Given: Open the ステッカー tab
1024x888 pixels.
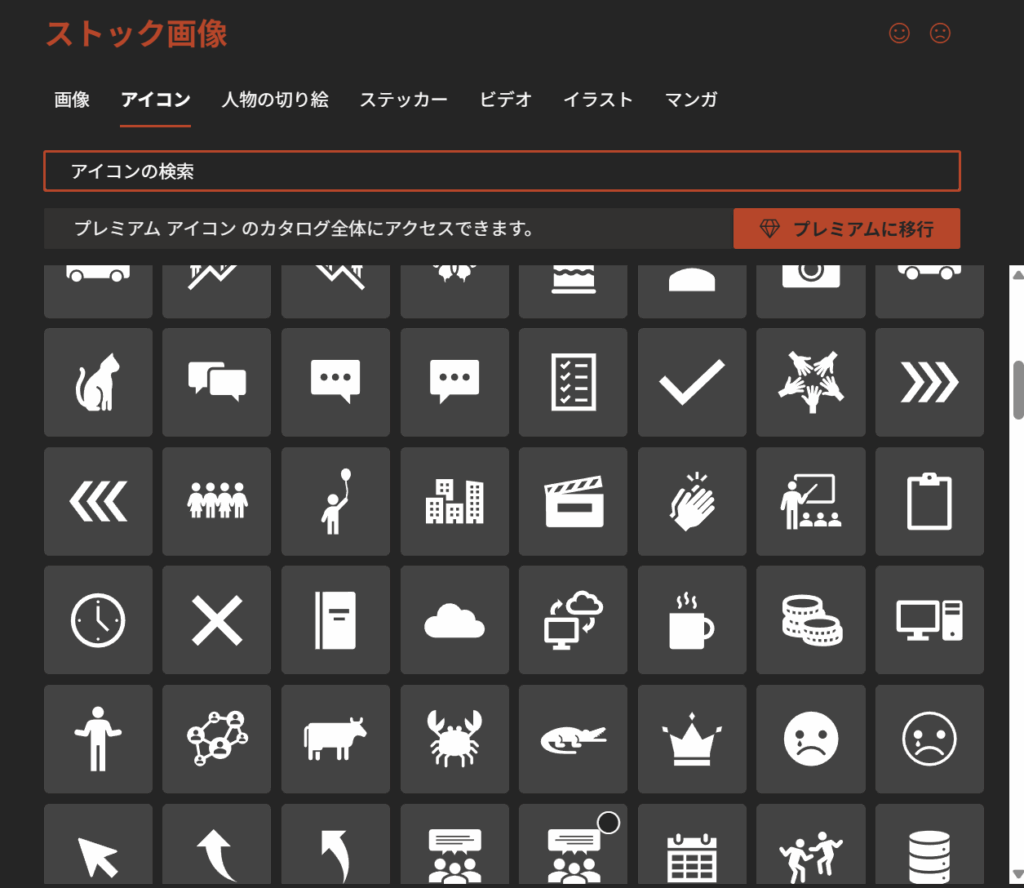Looking at the screenshot, I should point(404,99).
